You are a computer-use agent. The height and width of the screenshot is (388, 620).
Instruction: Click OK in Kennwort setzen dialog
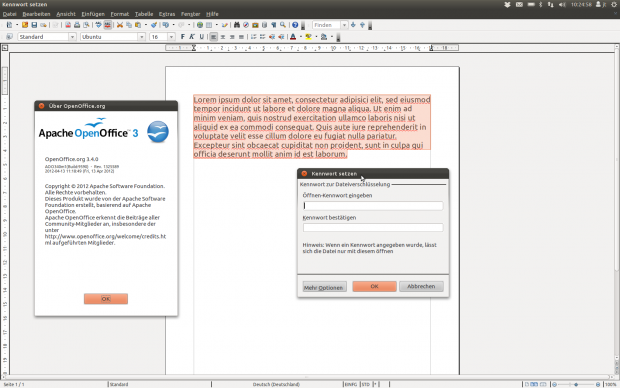(x=374, y=286)
